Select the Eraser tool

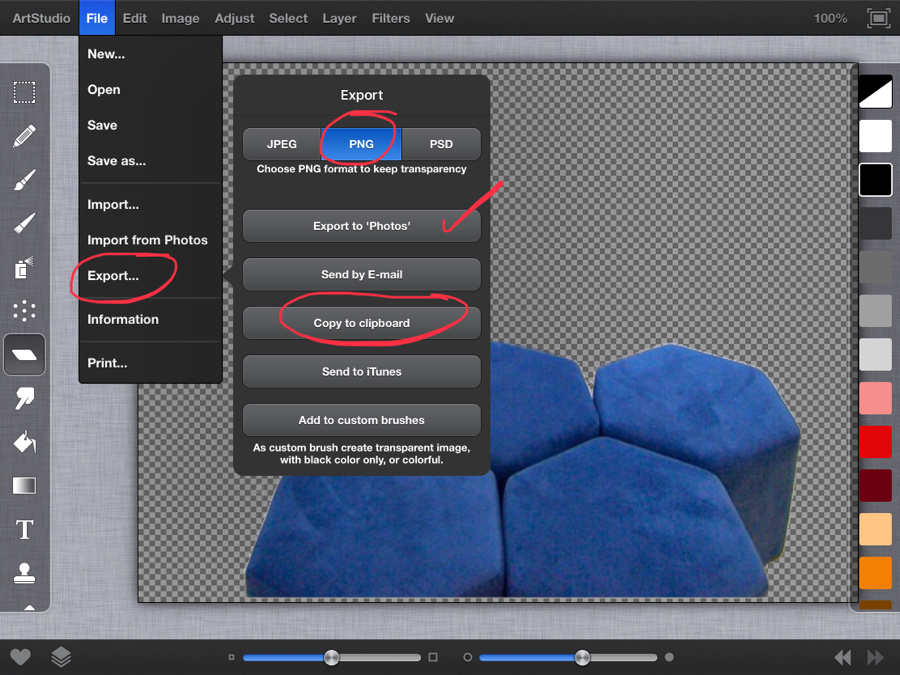tap(24, 355)
